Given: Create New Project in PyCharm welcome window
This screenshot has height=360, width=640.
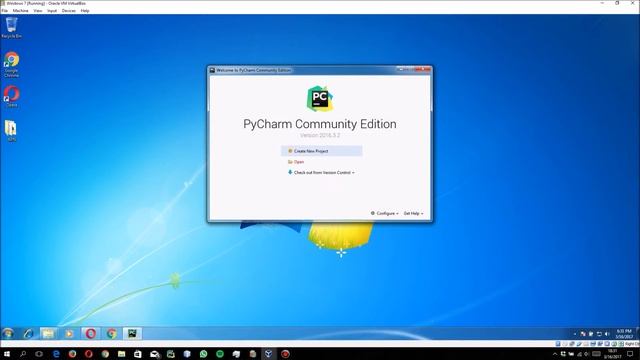Looking at the screenshot, I should [321, 151].
